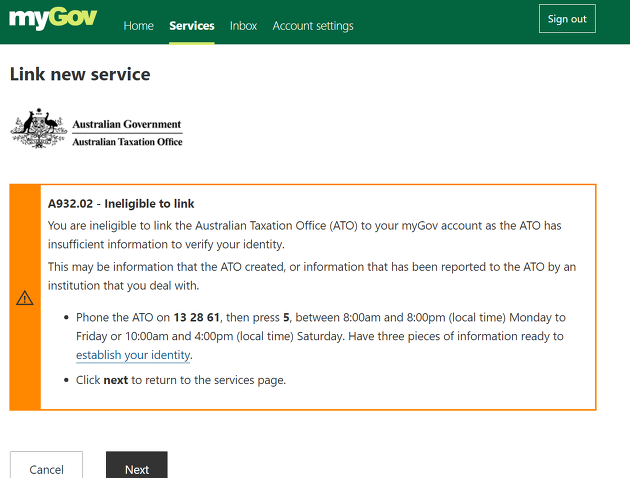Click the orange warning triangle icon
Image resolution: width=630 pixels, height=478 pixels.
click(x=25, y=298)
